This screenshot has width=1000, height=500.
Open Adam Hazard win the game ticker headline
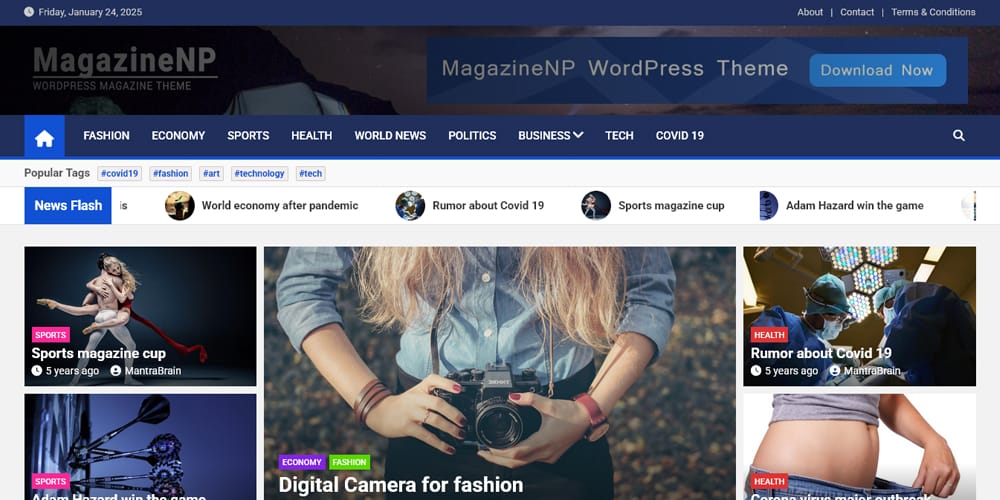855,205
